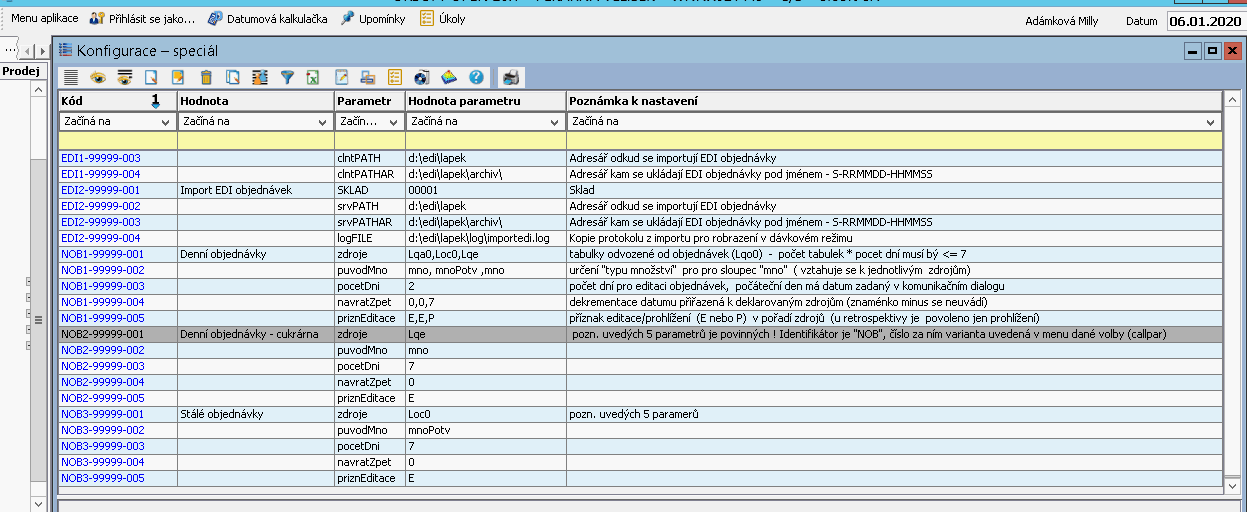Open the Menu aplikace menu
The width and height of the screenshot is (1247, 512).
pyautogui.click(x=44, y=19)
